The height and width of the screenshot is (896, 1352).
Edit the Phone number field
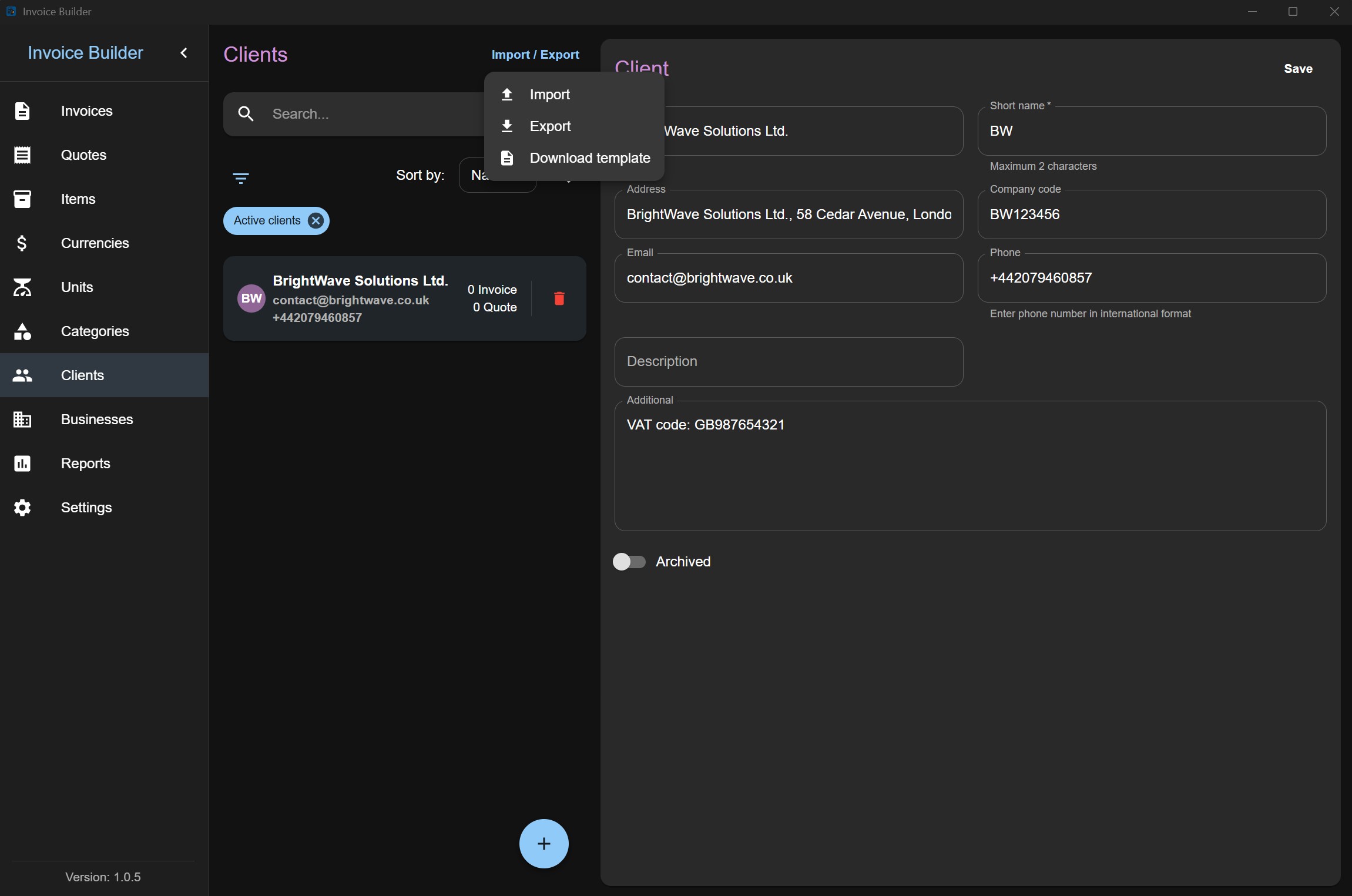[x=1152, y=278]
